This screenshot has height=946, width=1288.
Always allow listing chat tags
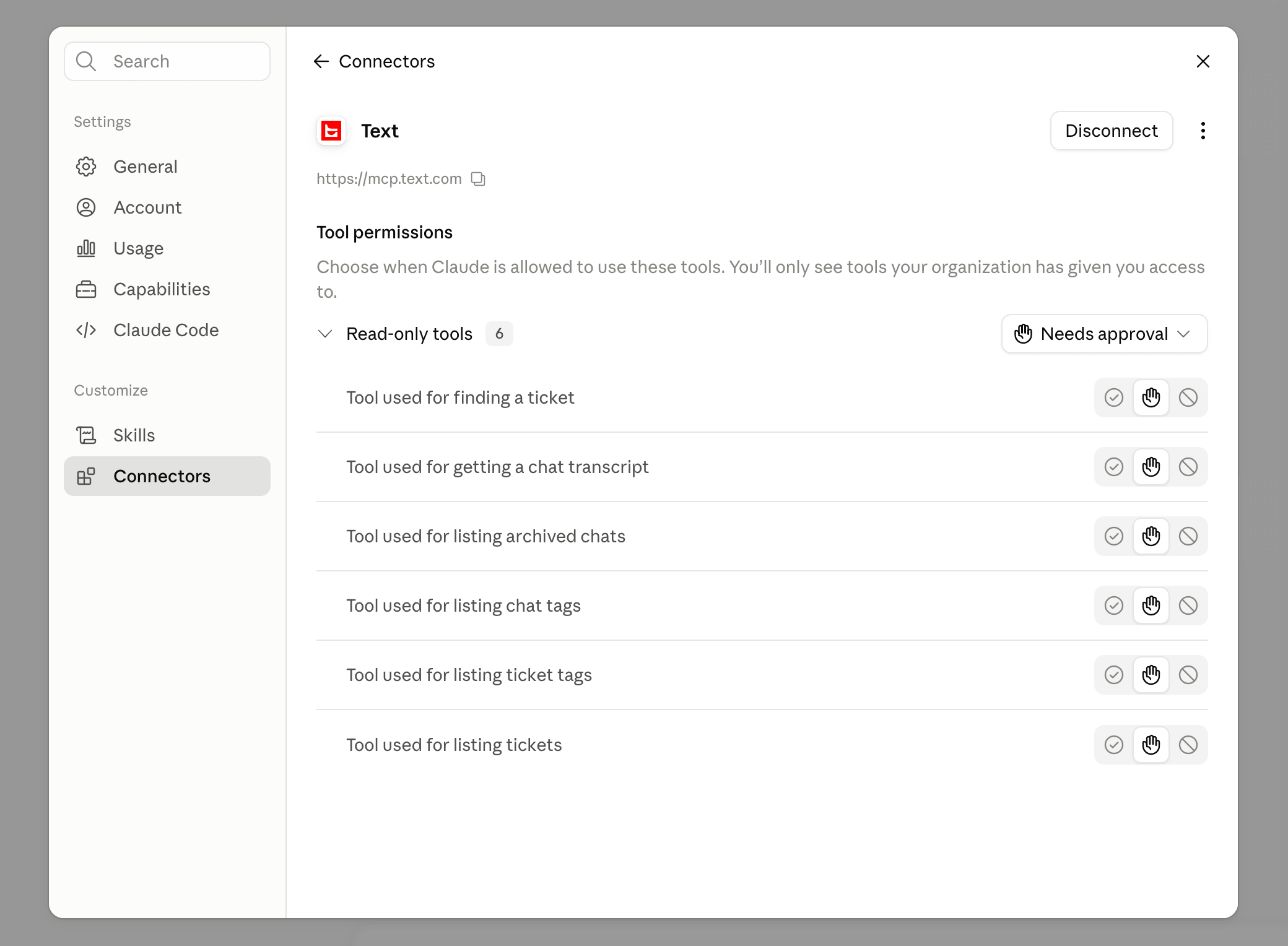pyautogui.click(x=1114, y=605)
